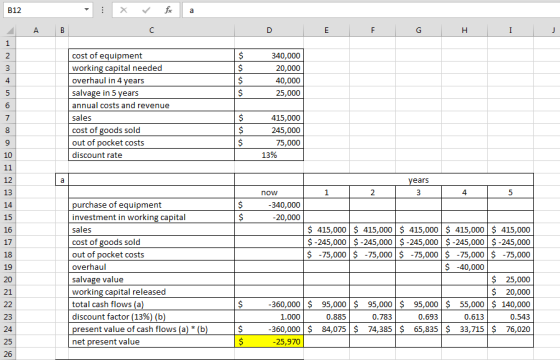Click cell 'working capital needed'
Image resolution: width=560 pixels, height=360 pixels.
[x=151, y=68]
